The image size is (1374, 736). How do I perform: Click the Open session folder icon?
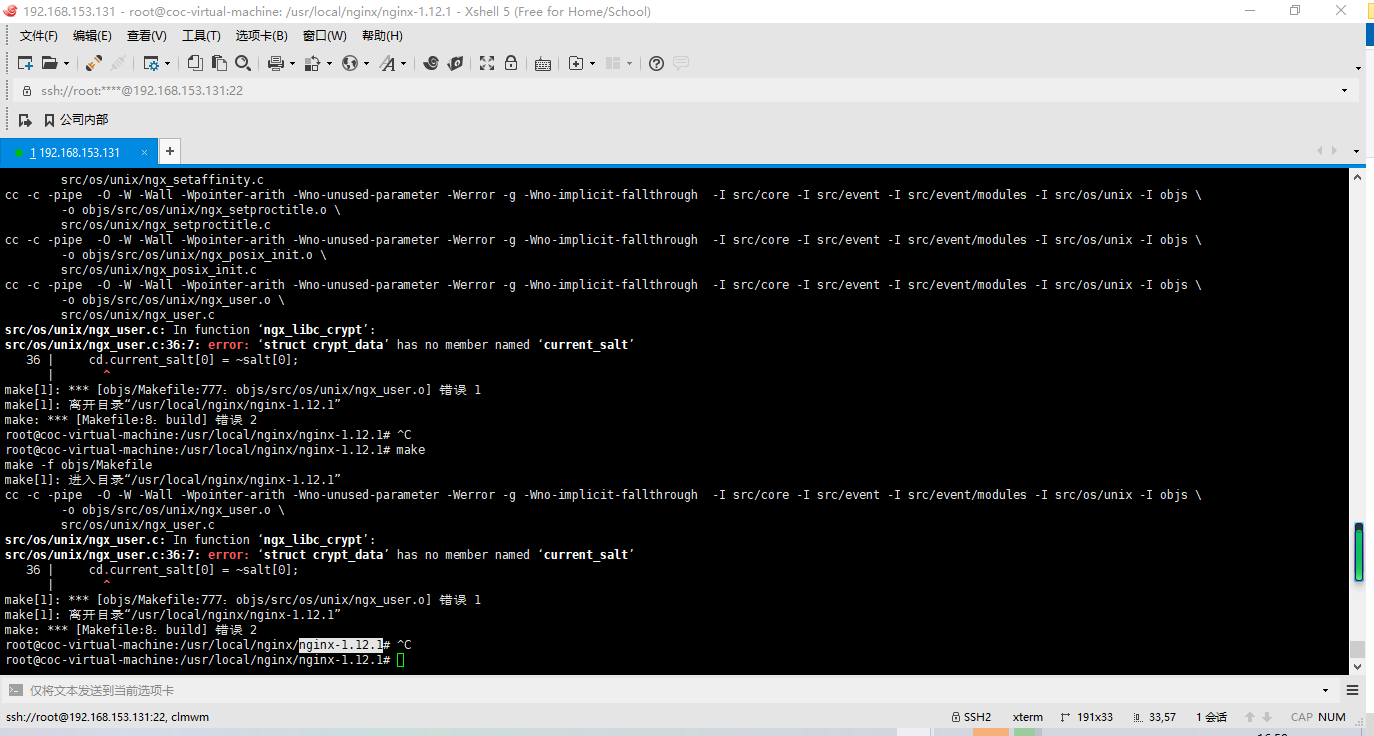(49, 63)
